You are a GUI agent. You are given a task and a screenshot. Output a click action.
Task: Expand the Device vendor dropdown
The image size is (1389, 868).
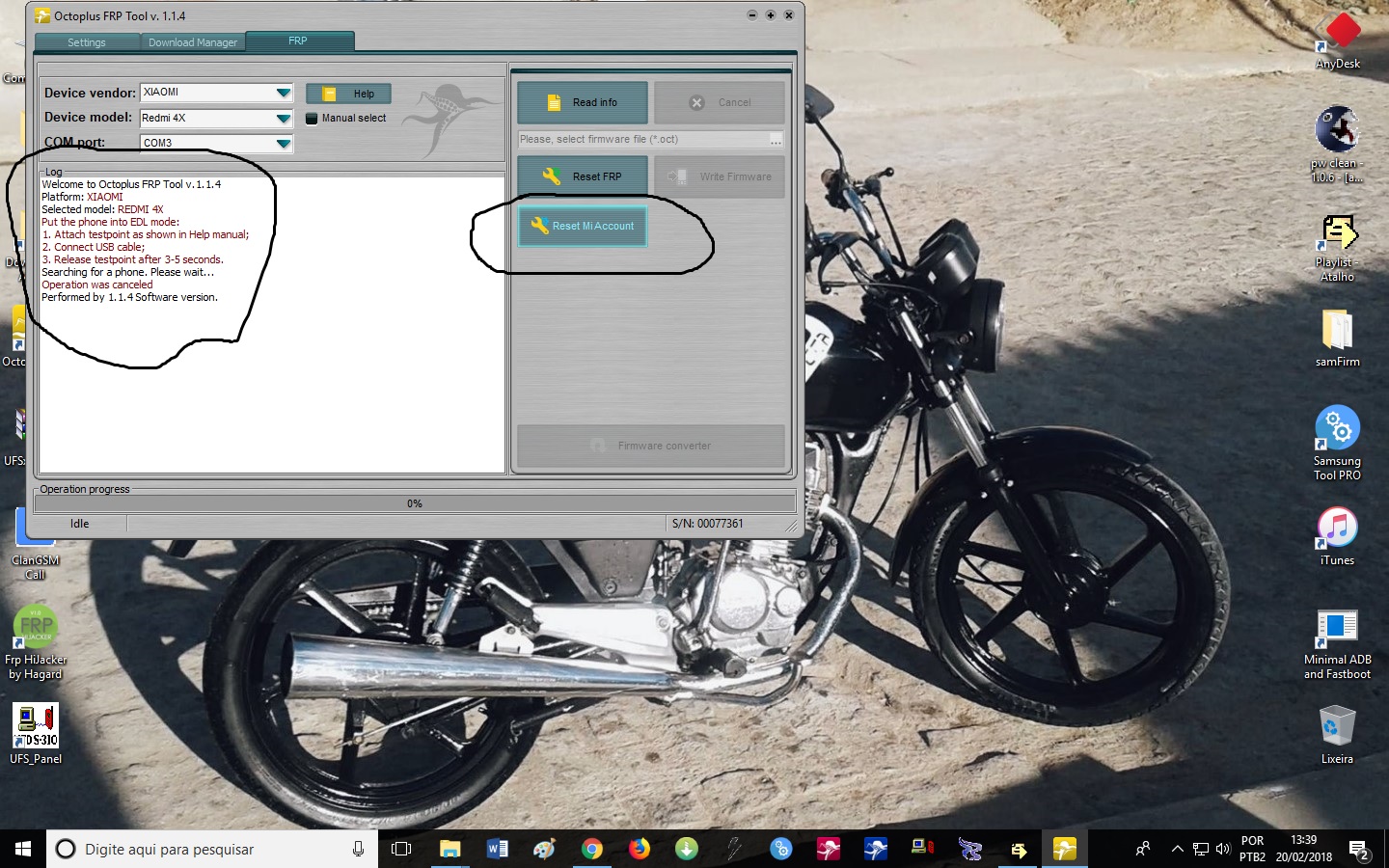(x=283, y=93)
